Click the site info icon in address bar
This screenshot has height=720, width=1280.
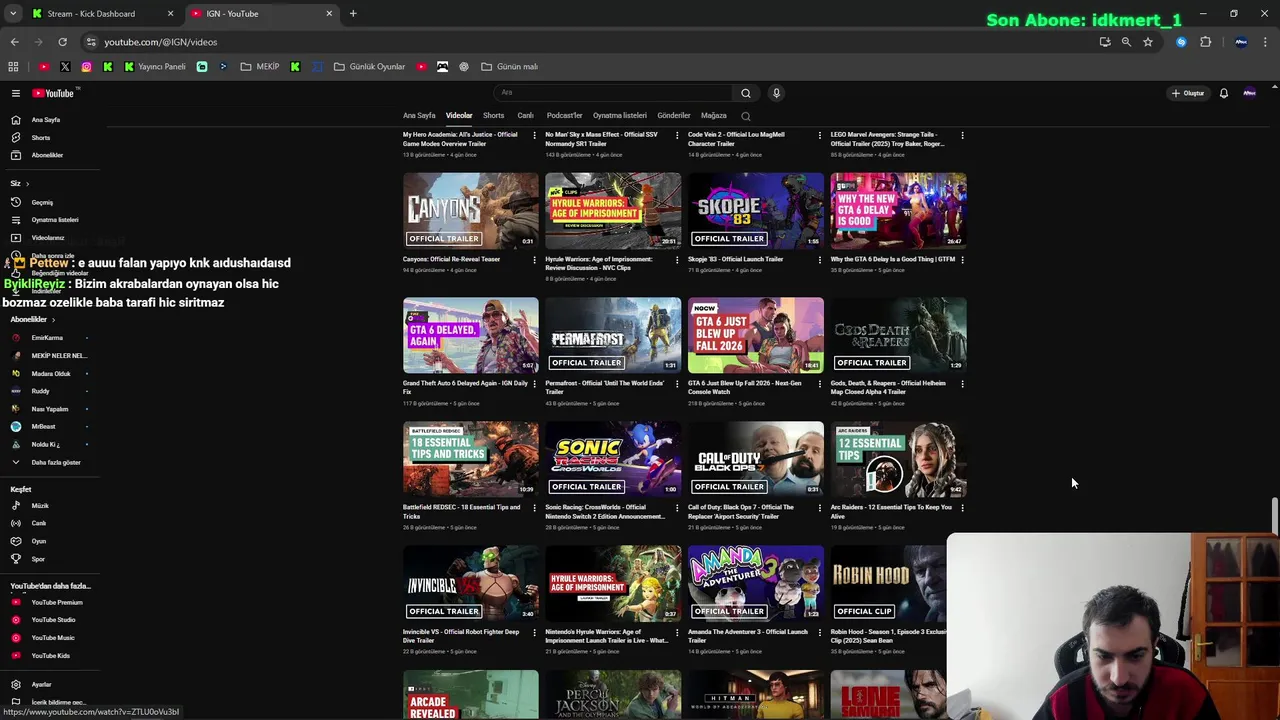tap(91, 42)
